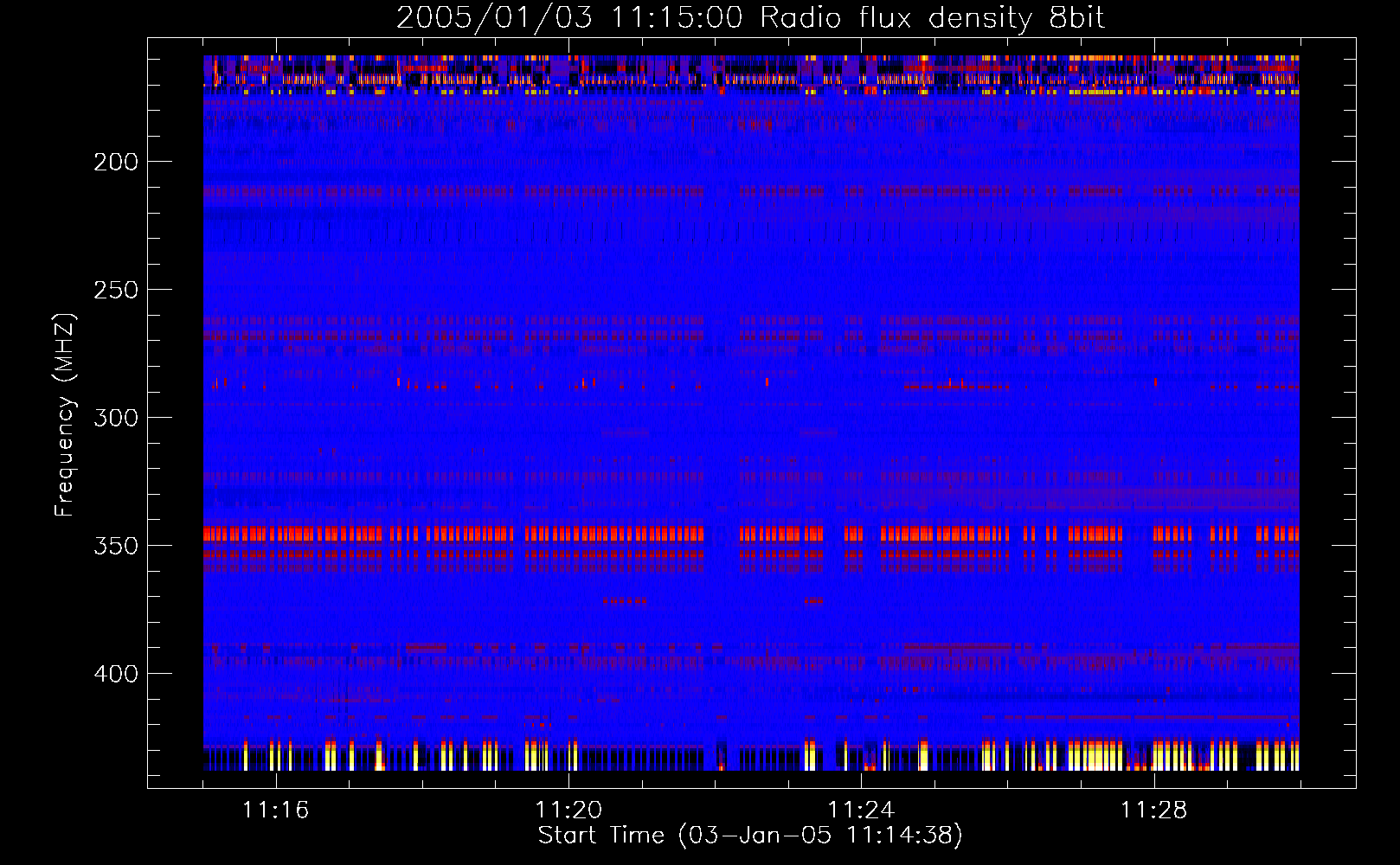1400x865 pixels.
Task: Select the 200 frequency tick label
Action: tap(116, 162)
